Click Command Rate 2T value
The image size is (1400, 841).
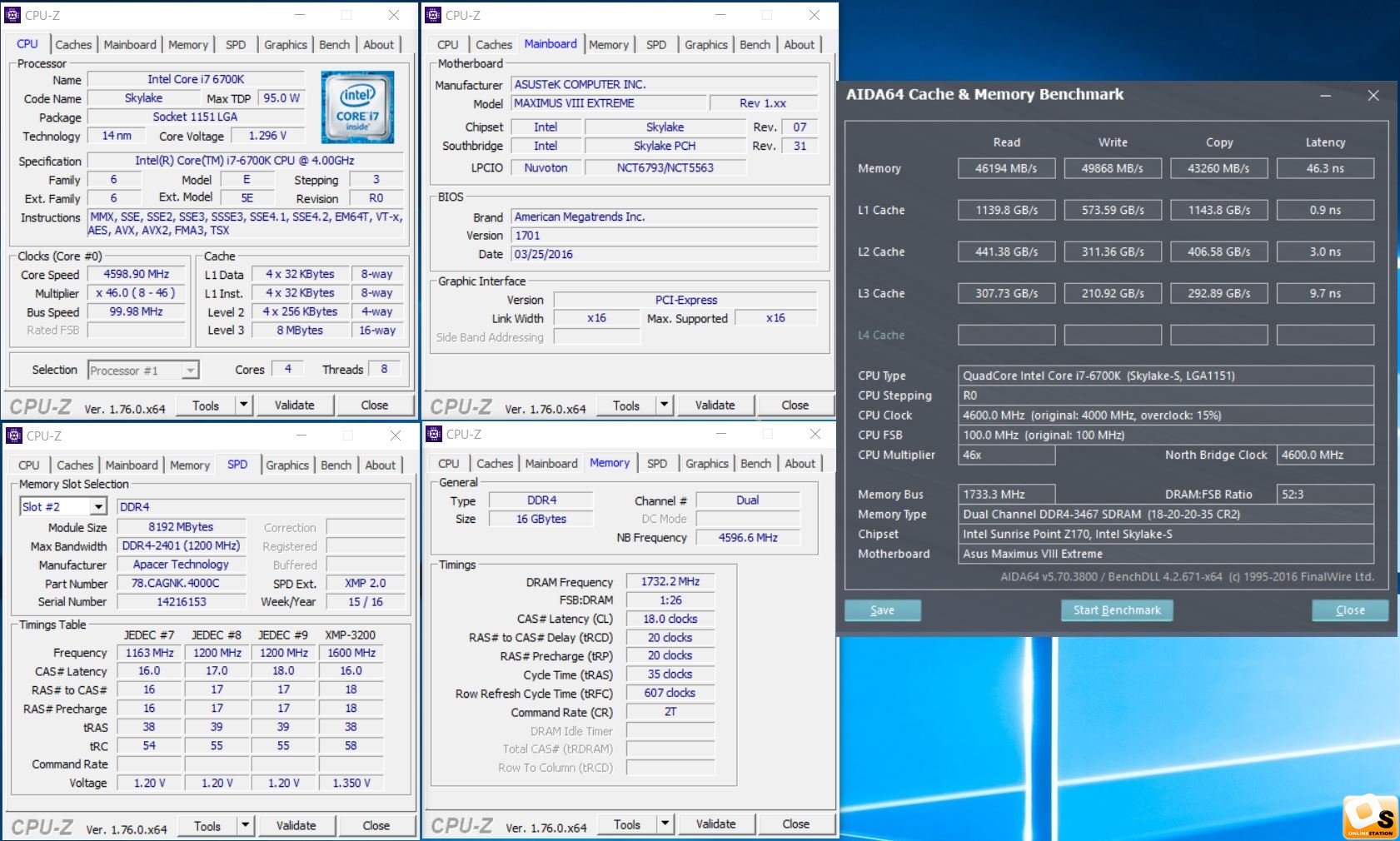(670, 712)
